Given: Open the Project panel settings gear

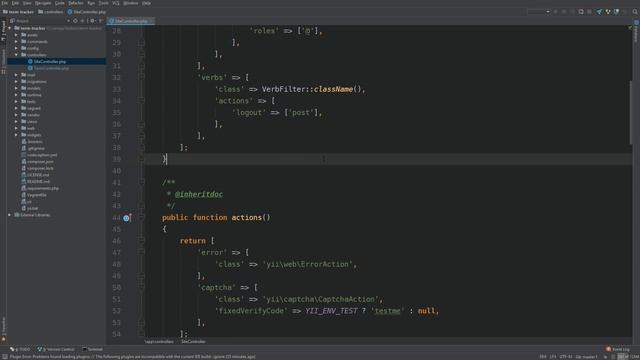Looking at the screenshot, I should point(92,21).
